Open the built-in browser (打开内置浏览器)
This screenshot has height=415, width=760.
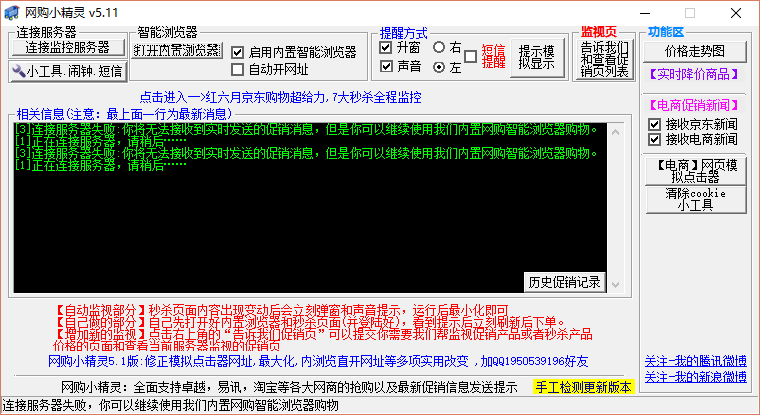click(x=178, y=50)
